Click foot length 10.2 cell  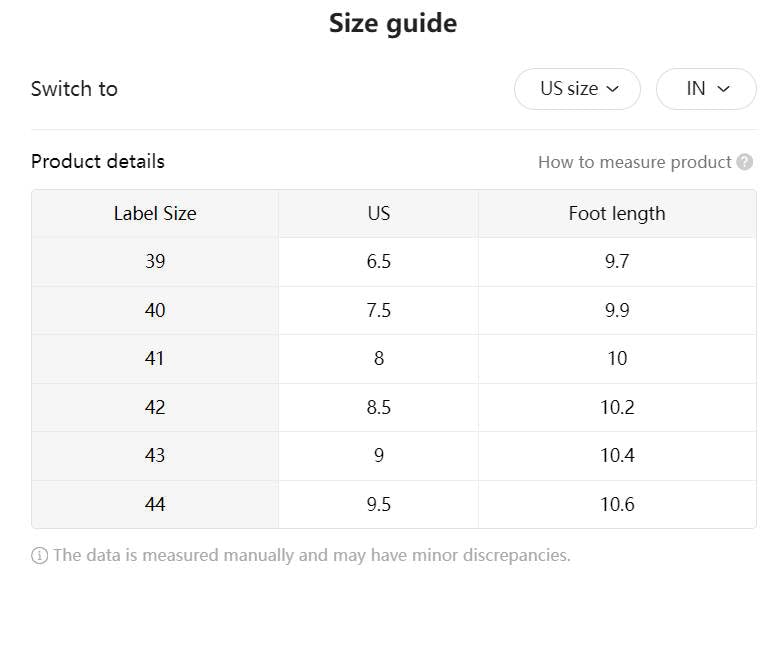click(x=617, y=407)
